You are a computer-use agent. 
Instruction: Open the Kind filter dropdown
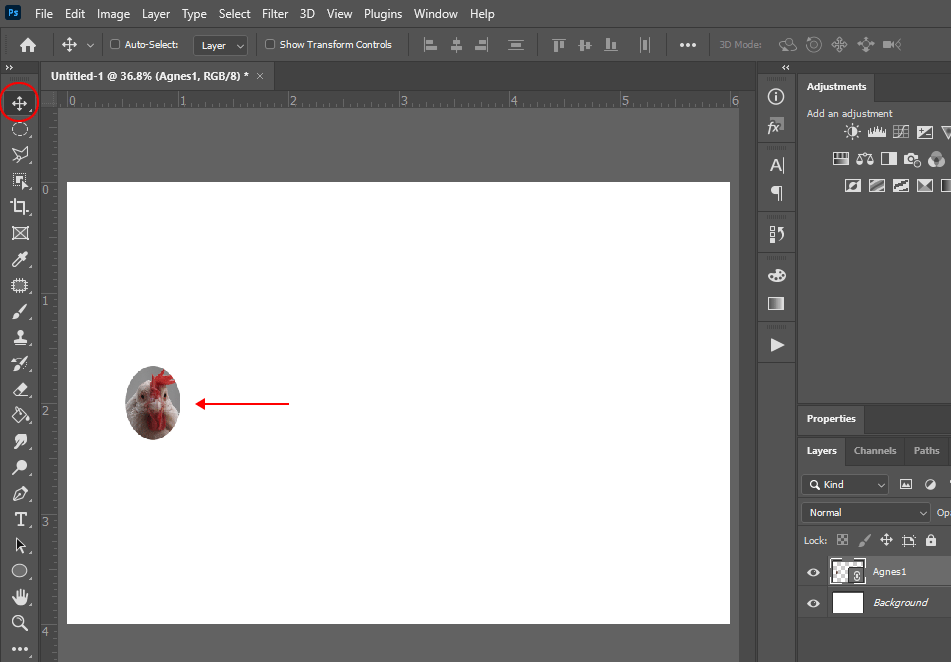pyautogui.click(x=844, y=484)
